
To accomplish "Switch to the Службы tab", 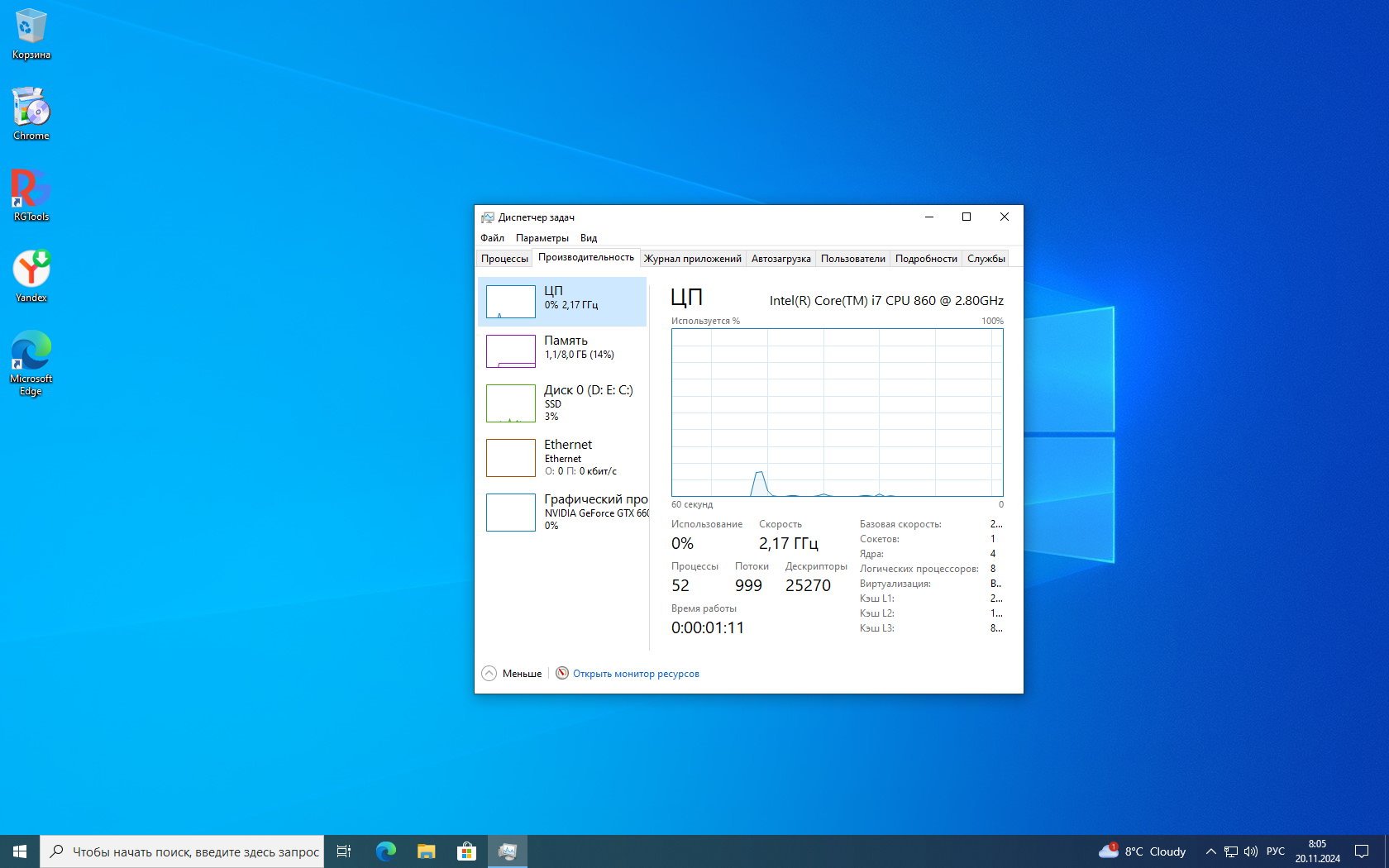I will click(x=986, y=259).
